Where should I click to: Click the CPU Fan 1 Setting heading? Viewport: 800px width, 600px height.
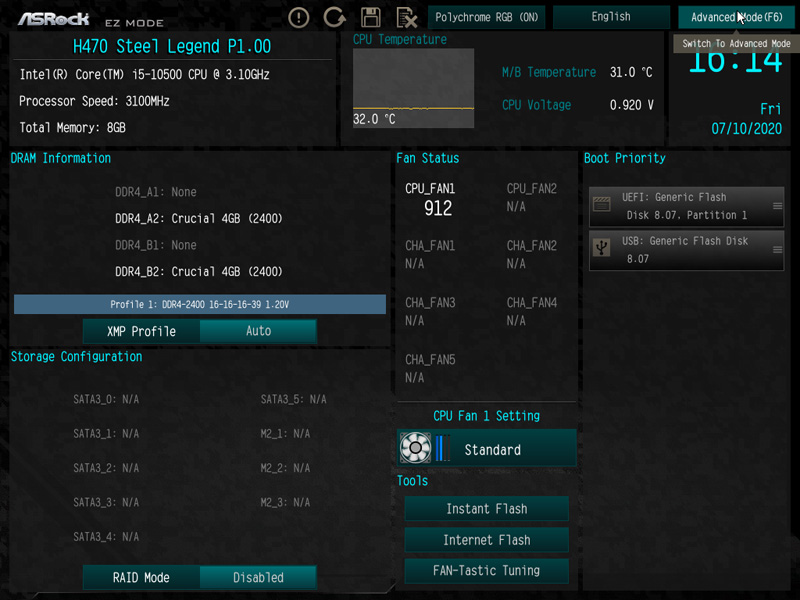tap(486, 416)
